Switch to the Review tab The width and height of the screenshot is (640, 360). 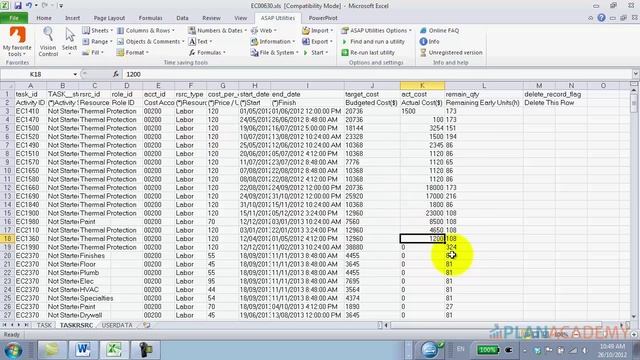point(211,18)
